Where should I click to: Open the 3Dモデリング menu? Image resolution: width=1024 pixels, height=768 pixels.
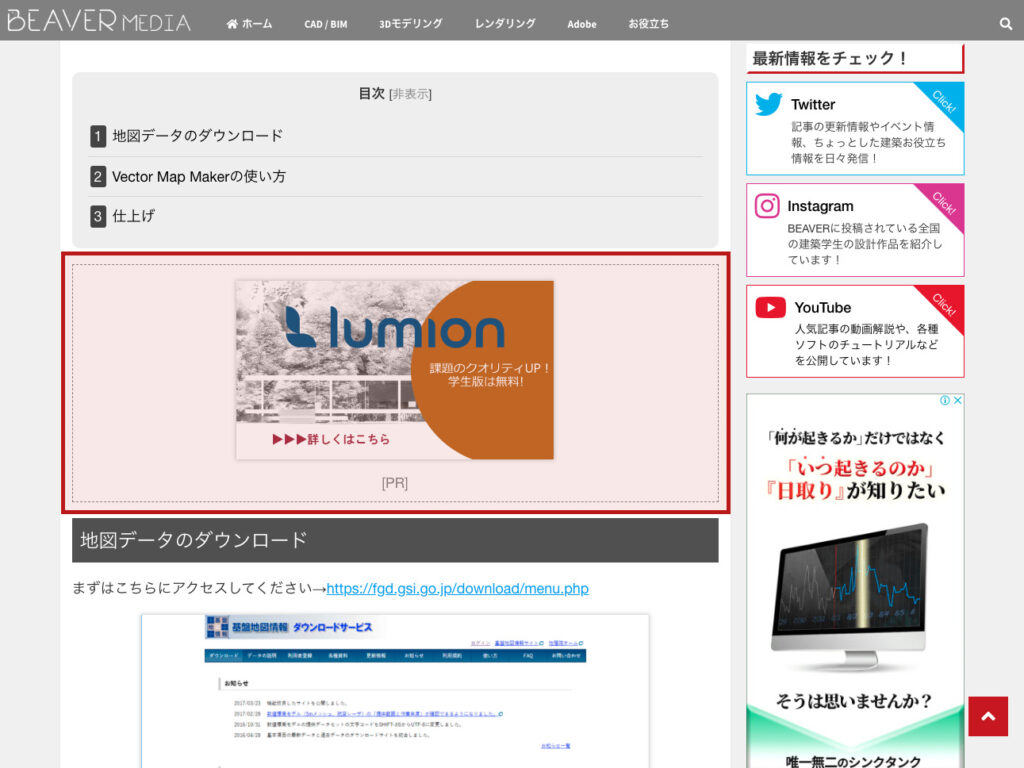pyautogui.click(x=409, y=24)
